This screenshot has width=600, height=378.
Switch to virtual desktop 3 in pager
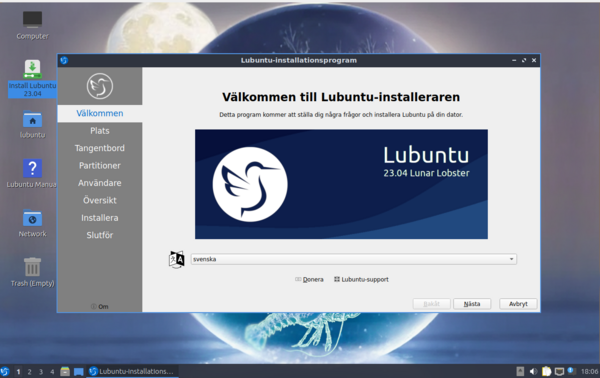[41, 371]
